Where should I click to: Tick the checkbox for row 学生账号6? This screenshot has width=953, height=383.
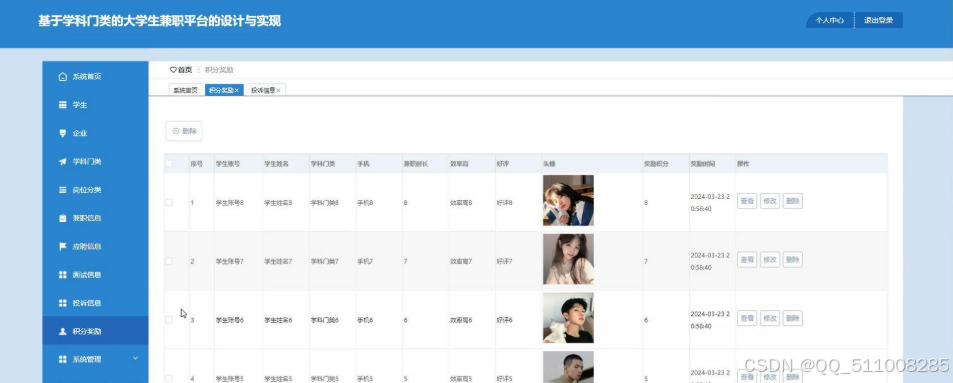169,320
